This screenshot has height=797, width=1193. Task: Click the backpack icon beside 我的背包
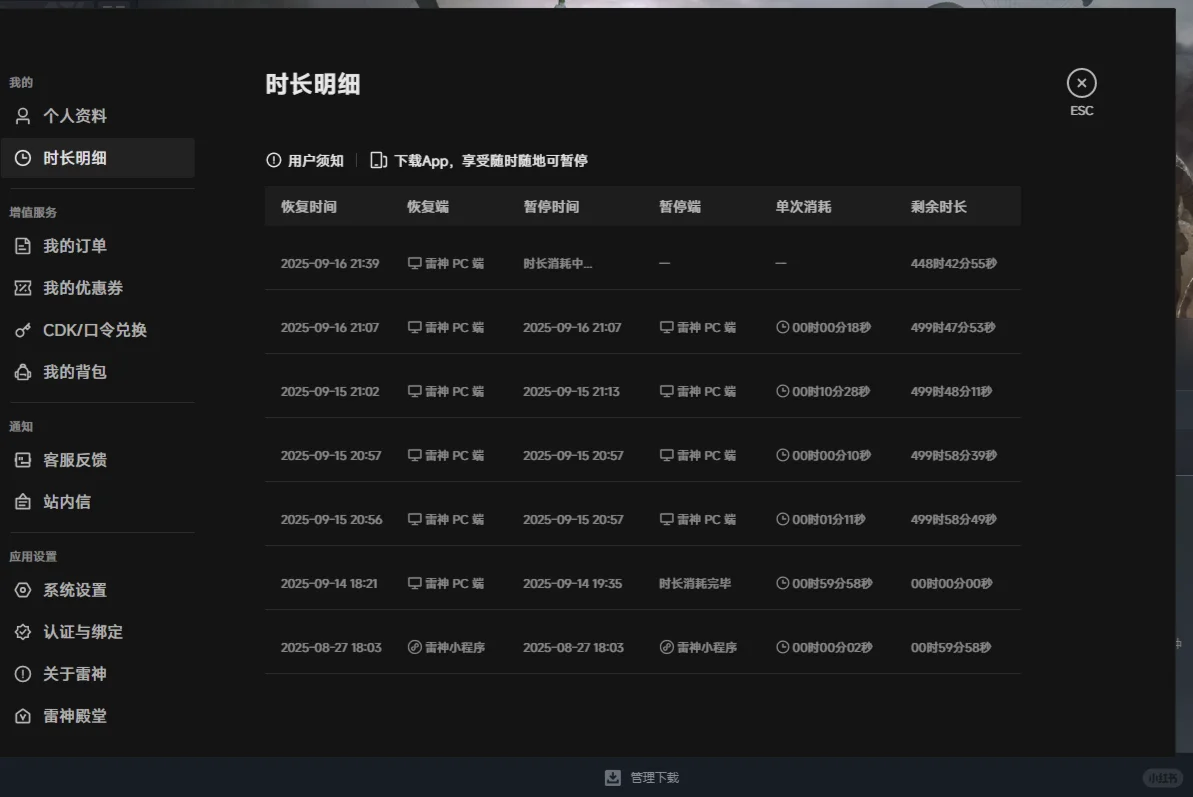(23, 372)
